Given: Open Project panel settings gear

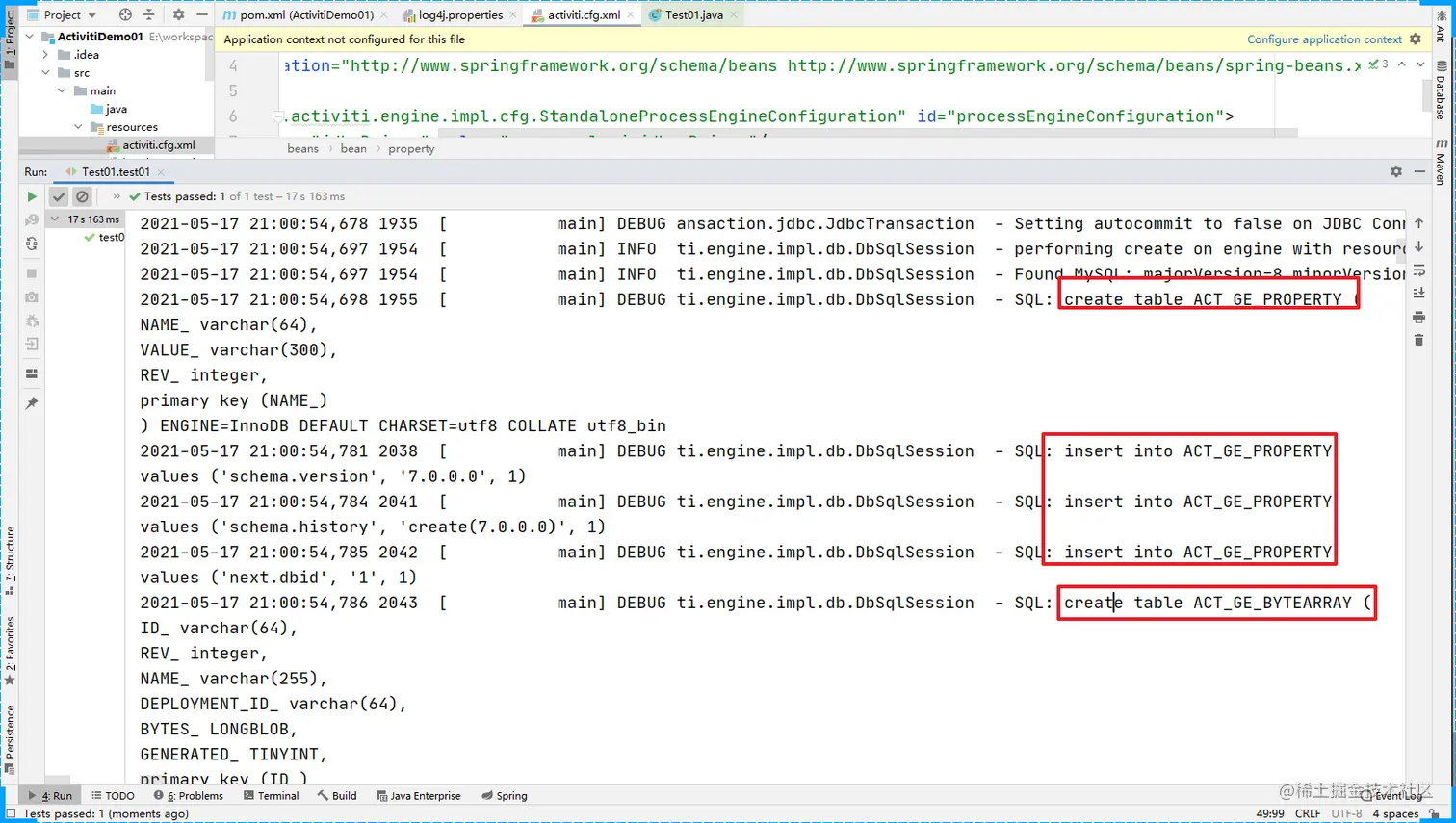Looking at the screenshot, I should [x=178, y=14].
